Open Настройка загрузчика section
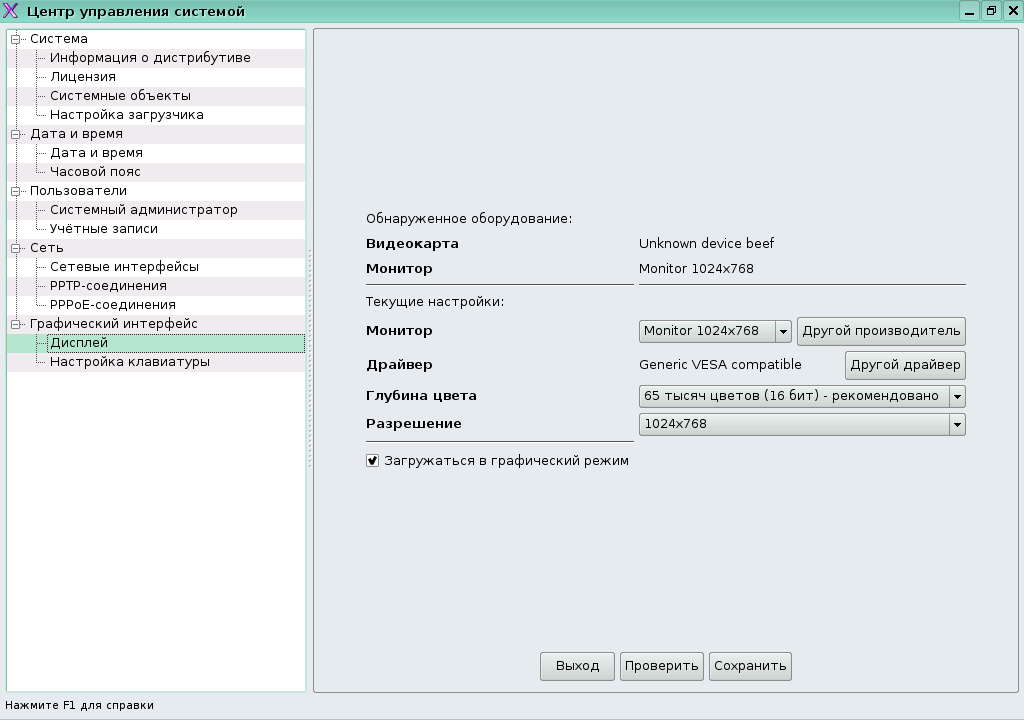1024x720 pixels. click(x=127, y=115)
